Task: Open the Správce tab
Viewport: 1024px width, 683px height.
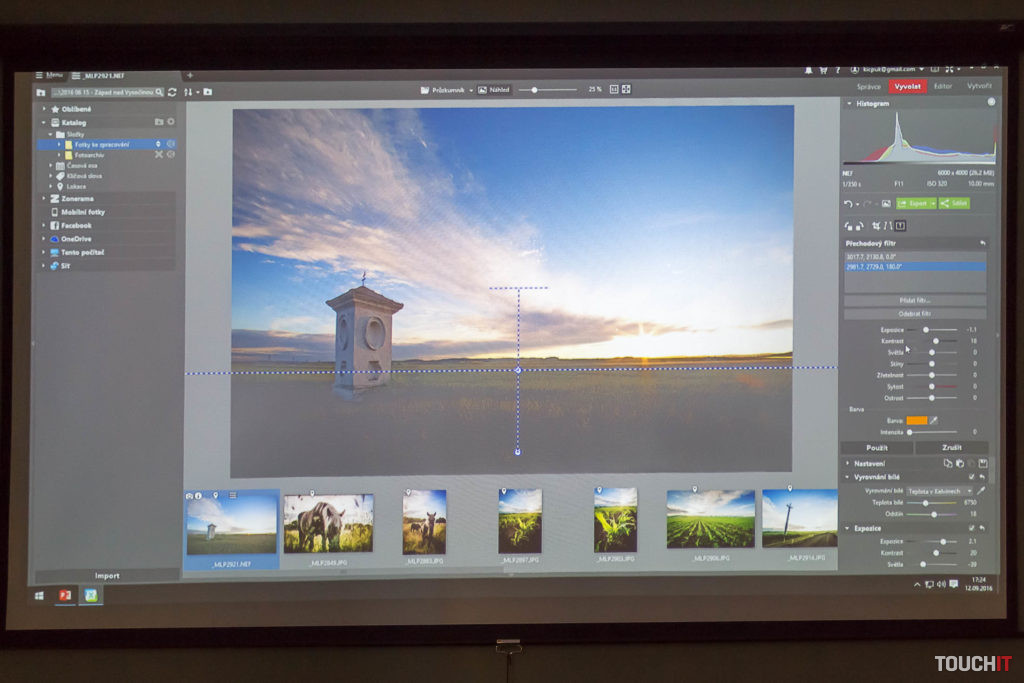Action: pos(868,87)
